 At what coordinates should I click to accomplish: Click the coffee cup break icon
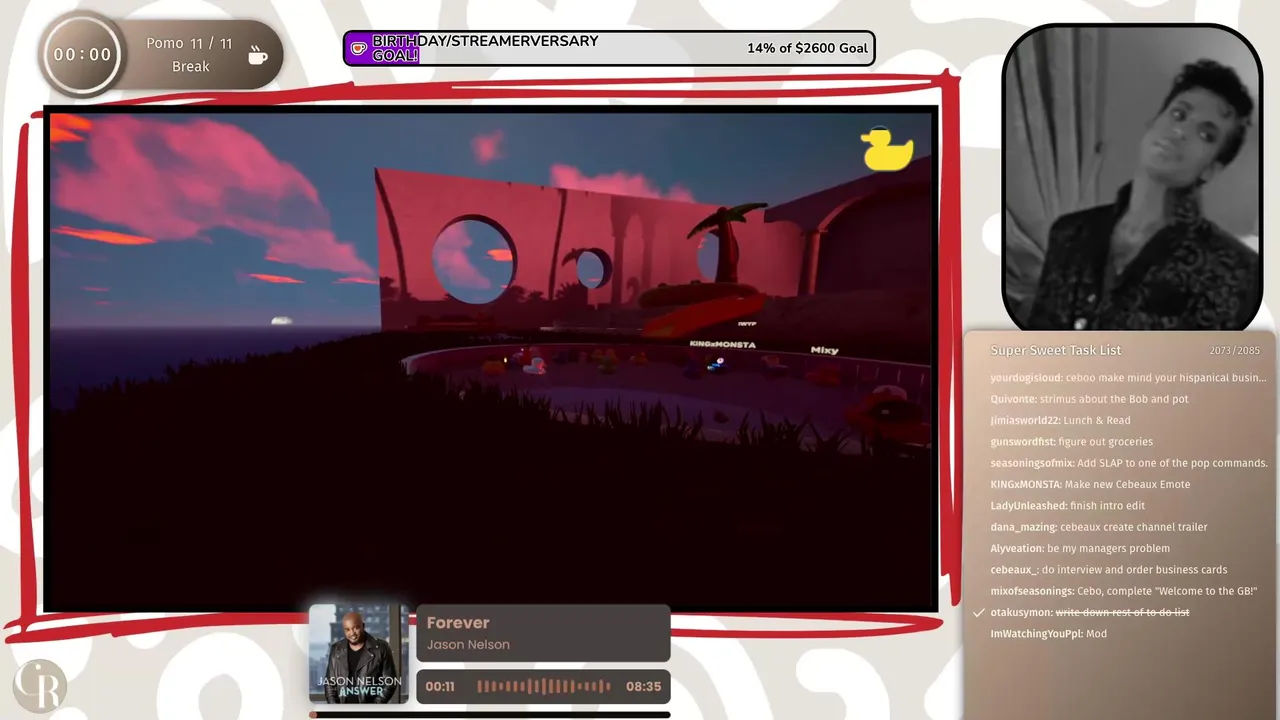[x=258, y=55]
